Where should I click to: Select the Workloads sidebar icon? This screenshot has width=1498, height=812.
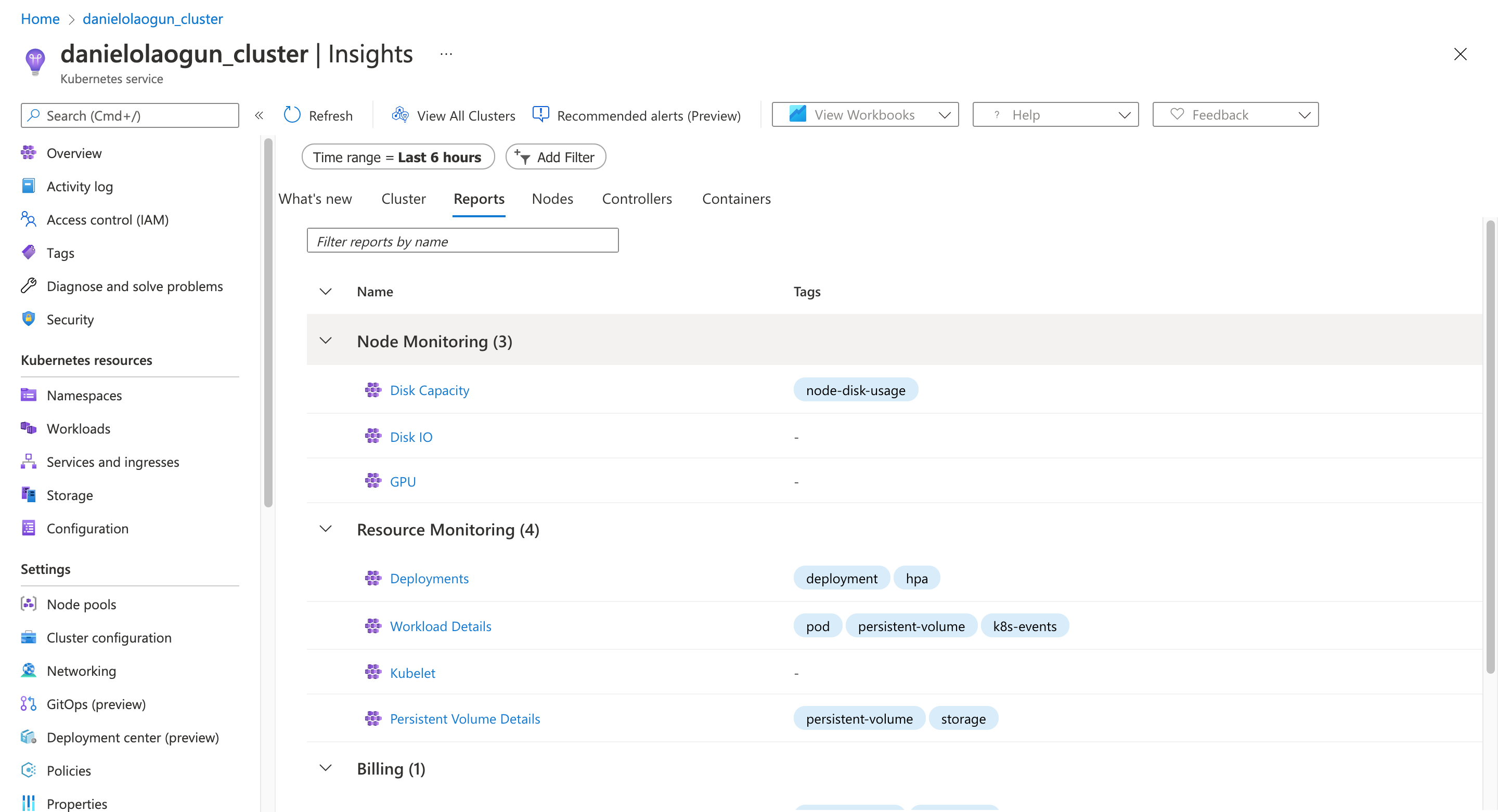(x=29, y=428)
